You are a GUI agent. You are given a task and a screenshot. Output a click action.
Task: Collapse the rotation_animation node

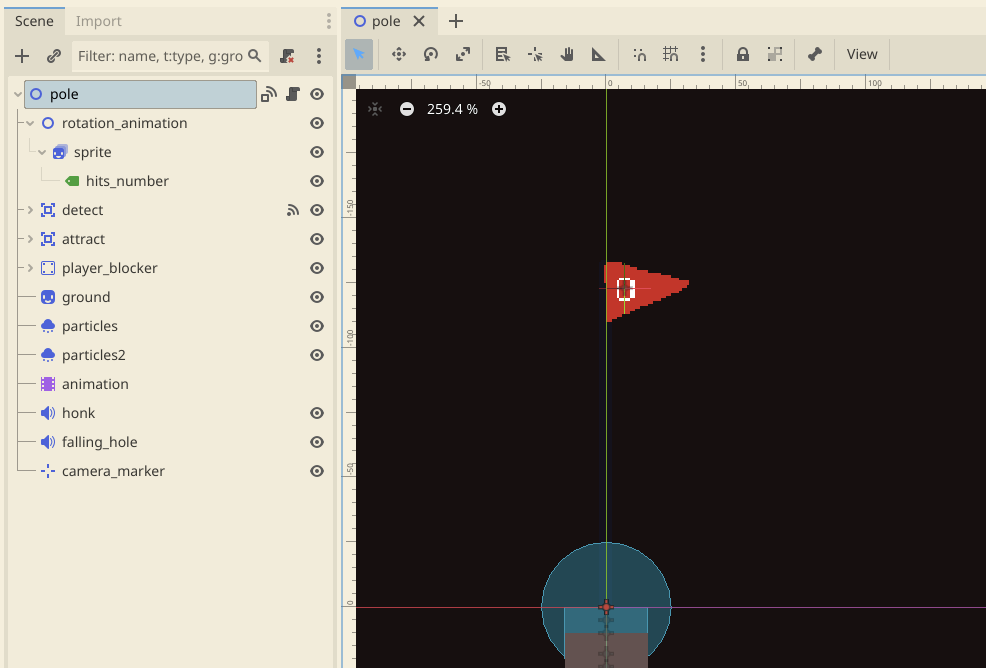[x=30, y=123]
